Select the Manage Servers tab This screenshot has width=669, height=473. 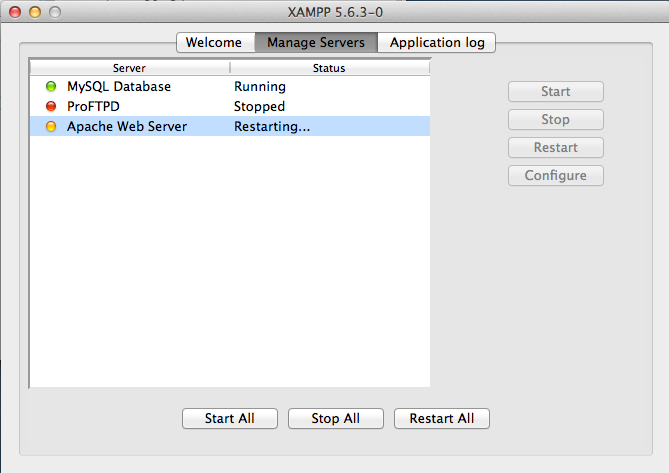(x=316, y=42)
